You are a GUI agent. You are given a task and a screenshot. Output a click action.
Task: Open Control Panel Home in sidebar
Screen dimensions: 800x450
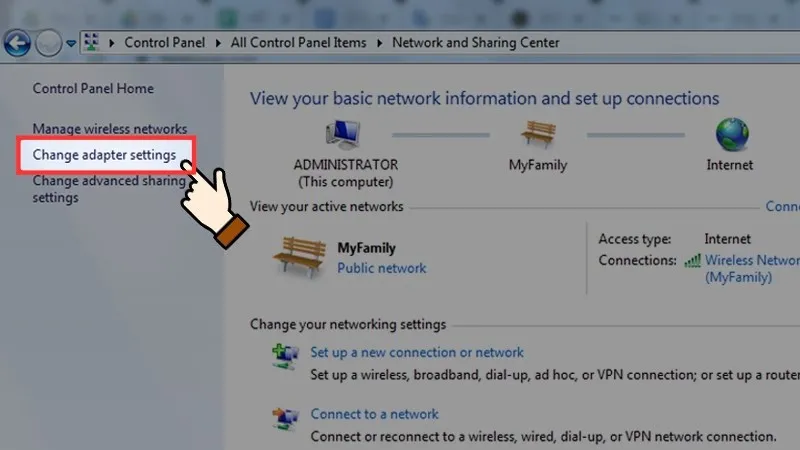point(93,89)
